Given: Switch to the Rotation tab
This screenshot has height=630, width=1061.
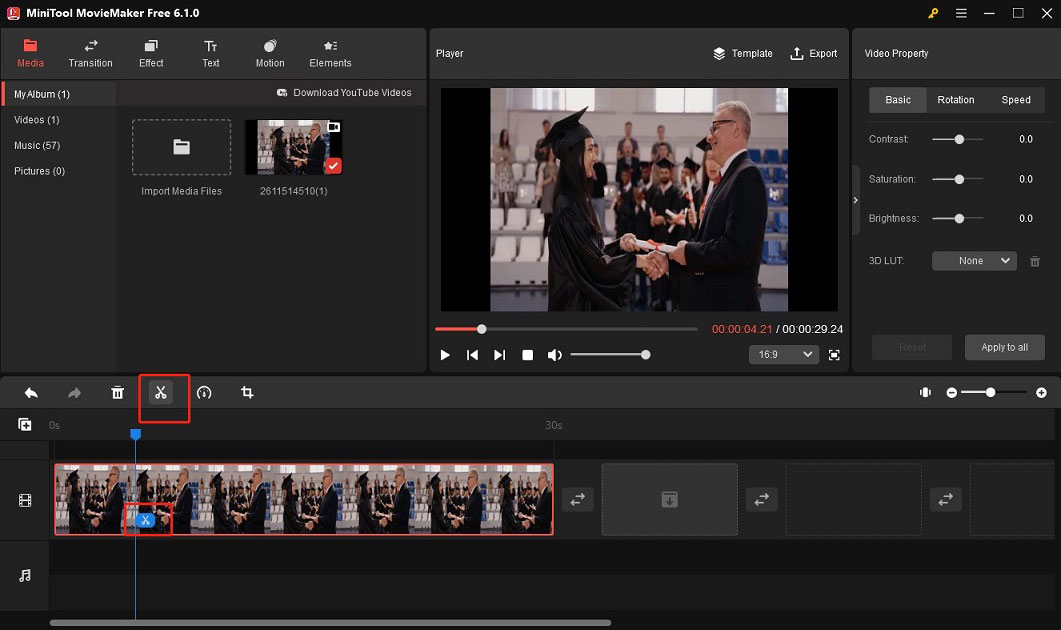Looking at the screenshot, I should (956, 100).
